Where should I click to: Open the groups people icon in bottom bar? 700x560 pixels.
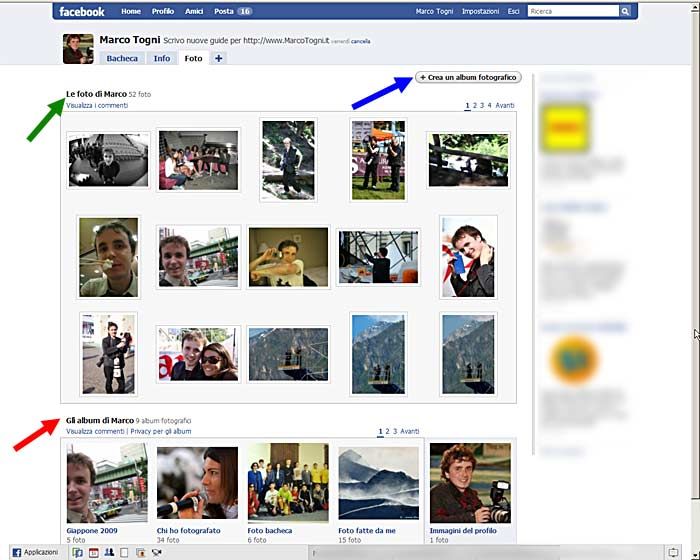coord(109,552)
